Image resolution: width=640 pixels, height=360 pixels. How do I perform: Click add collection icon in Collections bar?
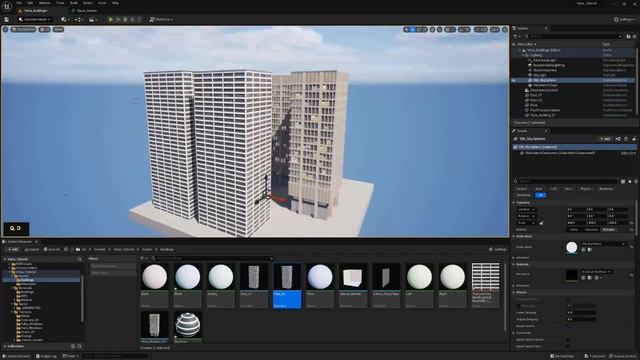tap(73, 346)
